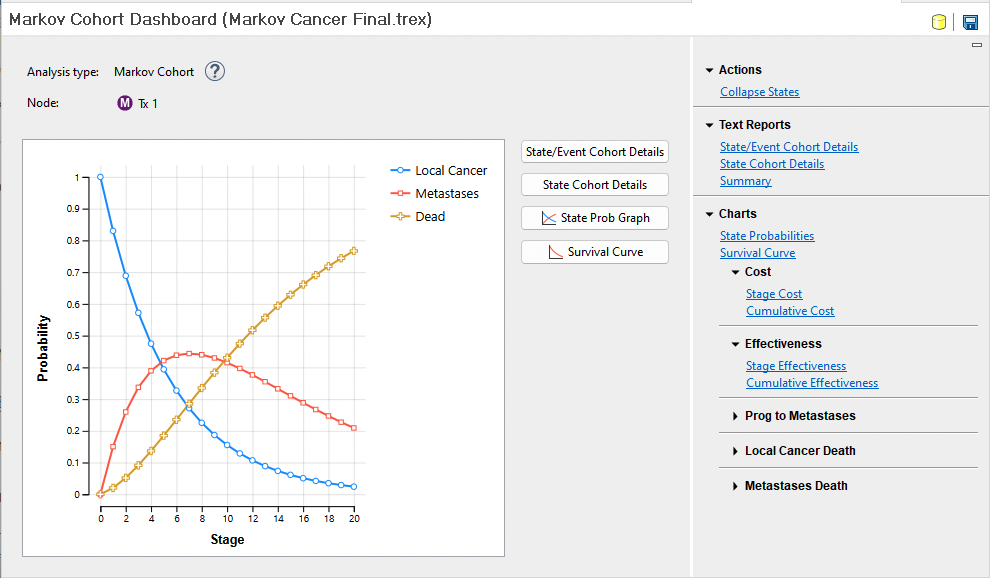The width and height of the screenshot is (990, 578).
Task: Click the yellow database icon in the toolbar
Action: (938, 21)
